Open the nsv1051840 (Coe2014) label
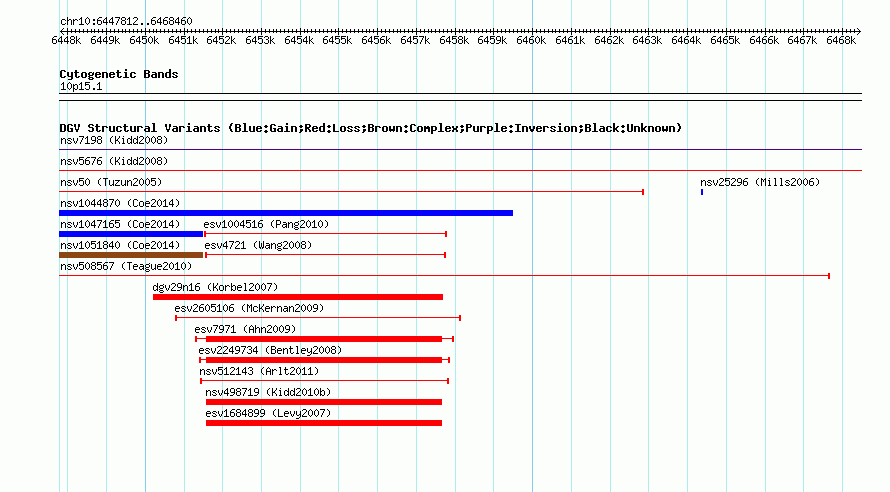The width and height of the screenshot is (890, 492). coord(120,245)
